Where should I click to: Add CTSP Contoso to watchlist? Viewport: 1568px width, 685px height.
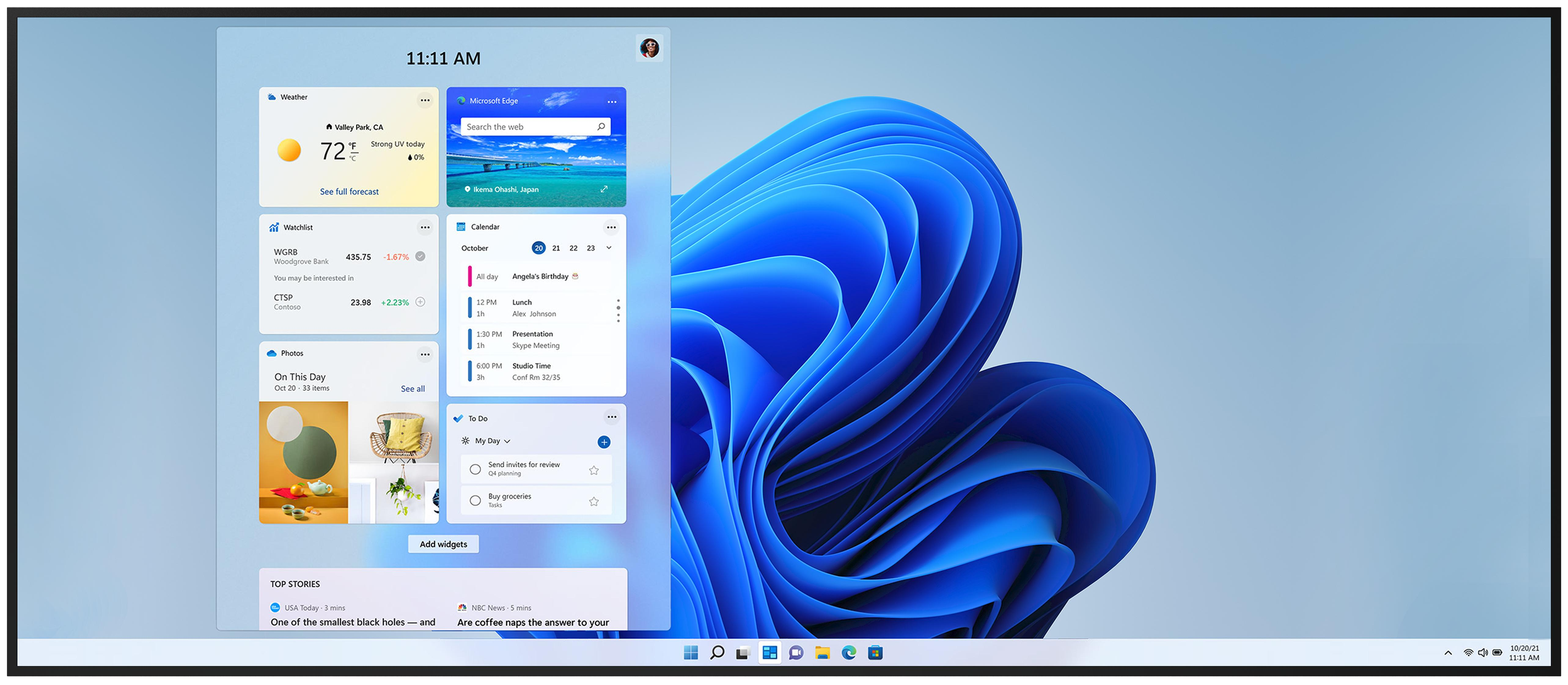(420, 302)
